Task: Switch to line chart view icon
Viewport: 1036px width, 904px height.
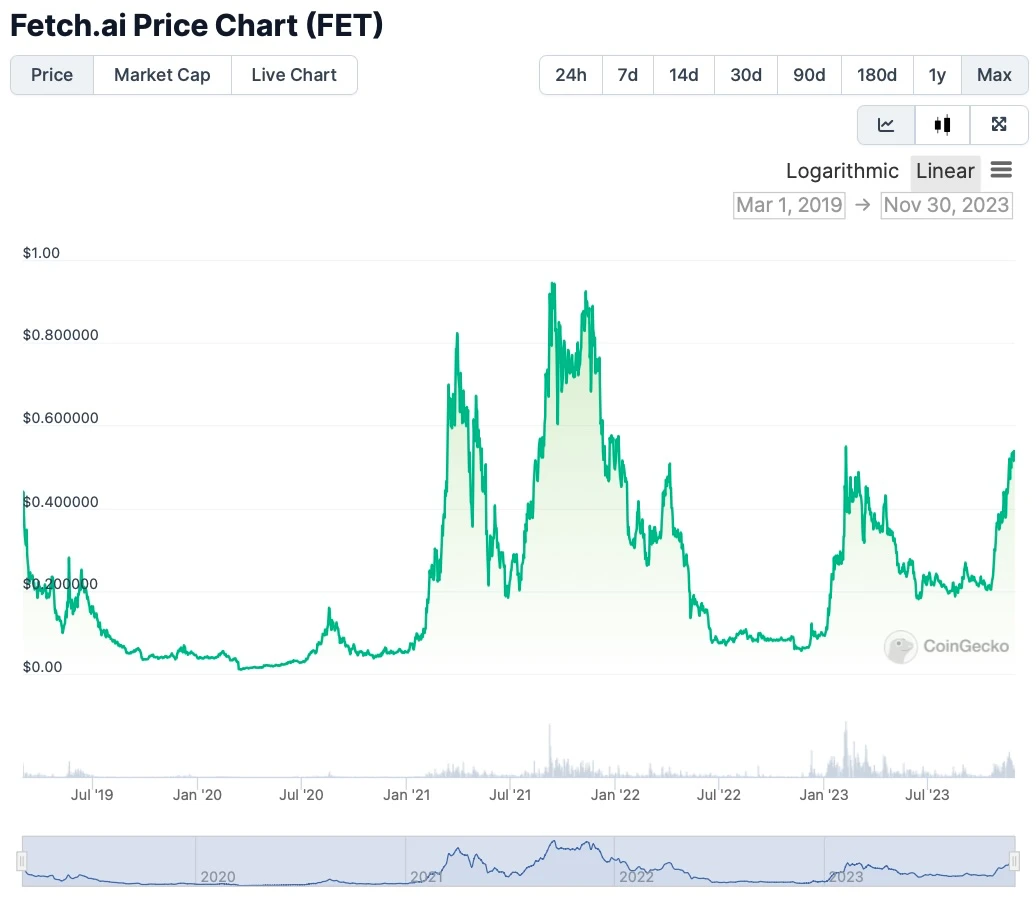Action: coord(886,125)
